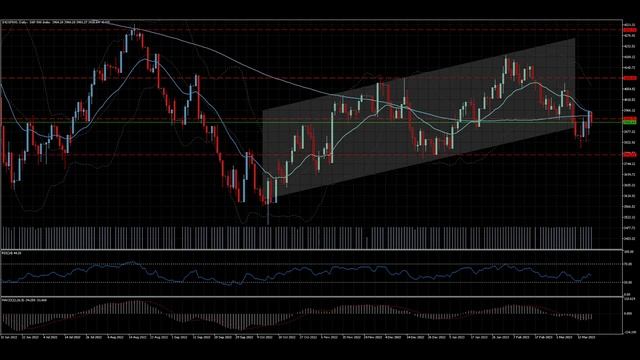
Task: Click the MACD indicator label
Action: pyautogui.click(x=24, y=300)
